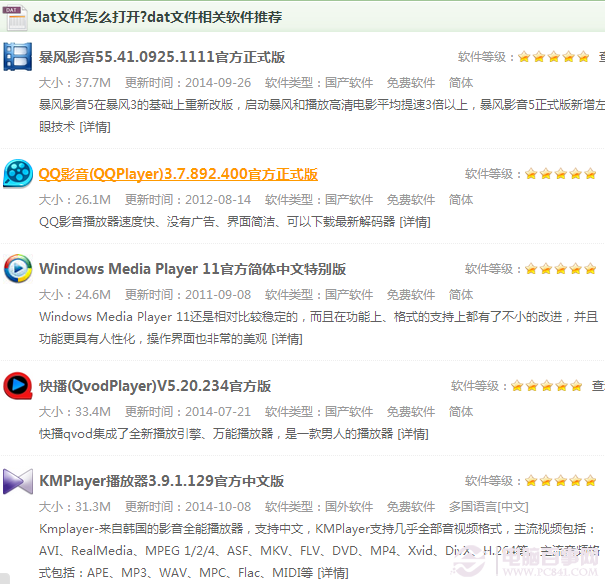This screenshot has width=605, height=584.
Task: Open the 暴风影音 film-strip icon
Action: [17, 57]
